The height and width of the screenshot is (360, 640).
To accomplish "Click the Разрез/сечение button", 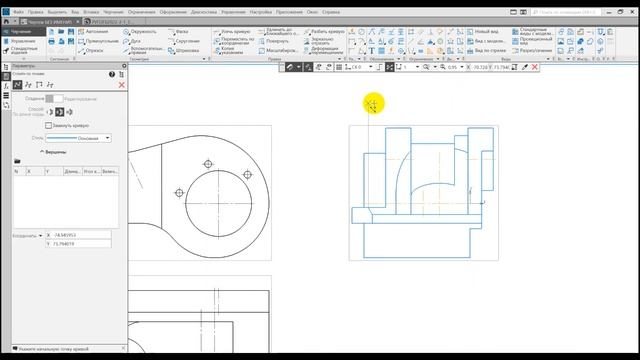I will point(532,51).
